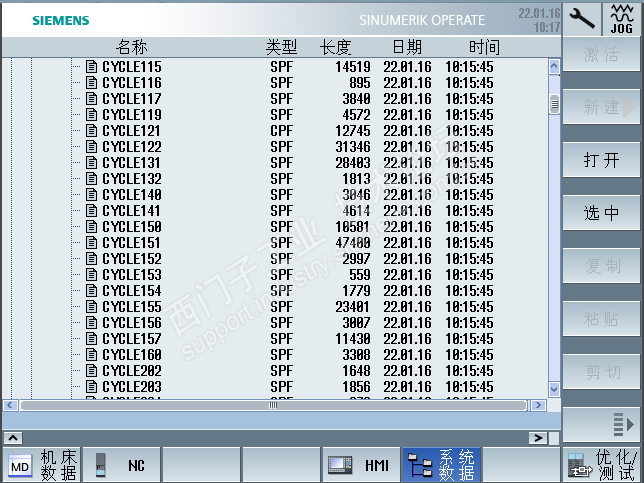Click the 粘贴 (Paste) softkey
Image resolution: width=644 pixels, height=483 pixels.
(601, 319)
